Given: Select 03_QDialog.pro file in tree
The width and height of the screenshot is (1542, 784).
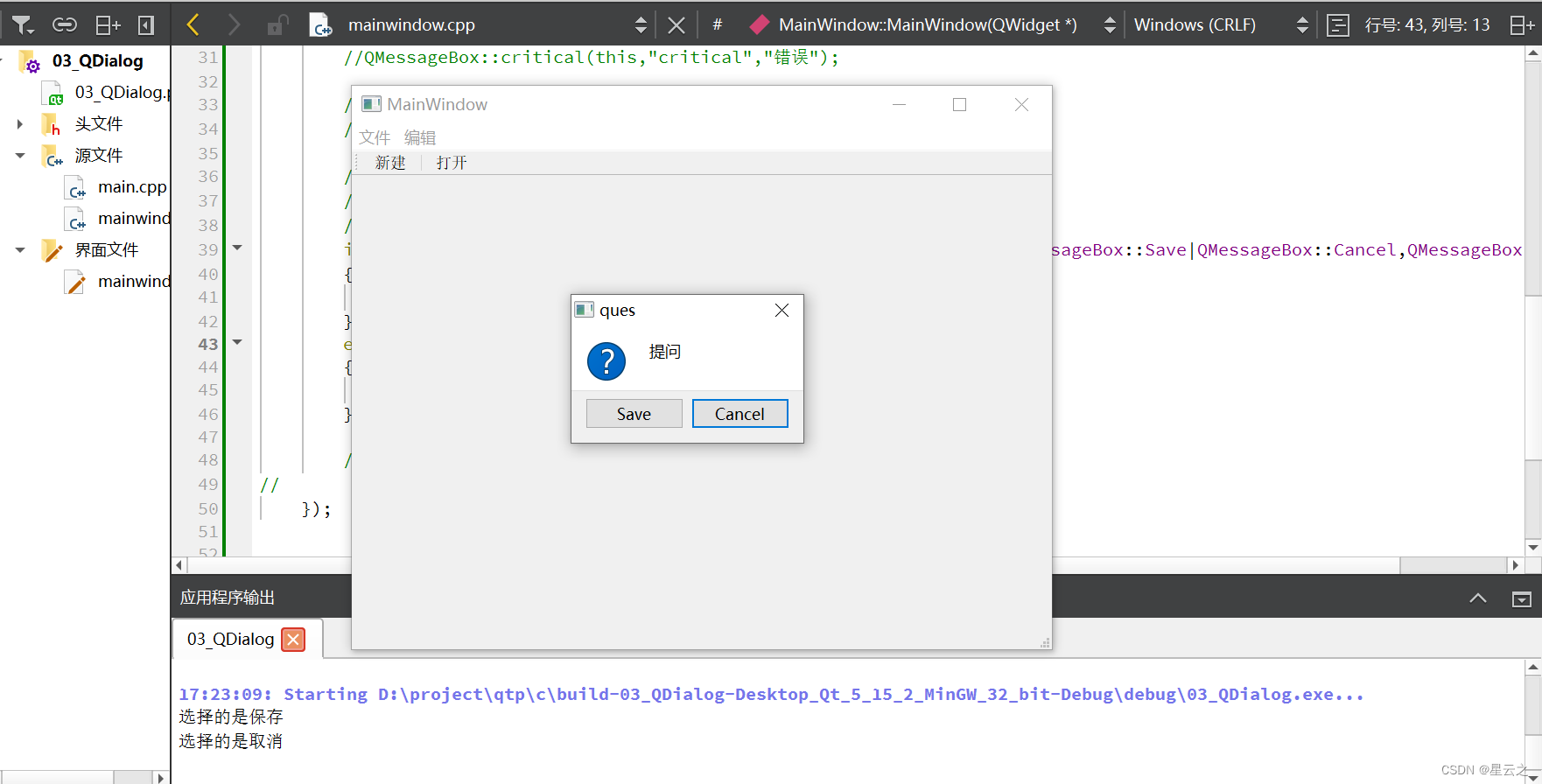Looking at the screenshot, I should [x=122, y=92].
